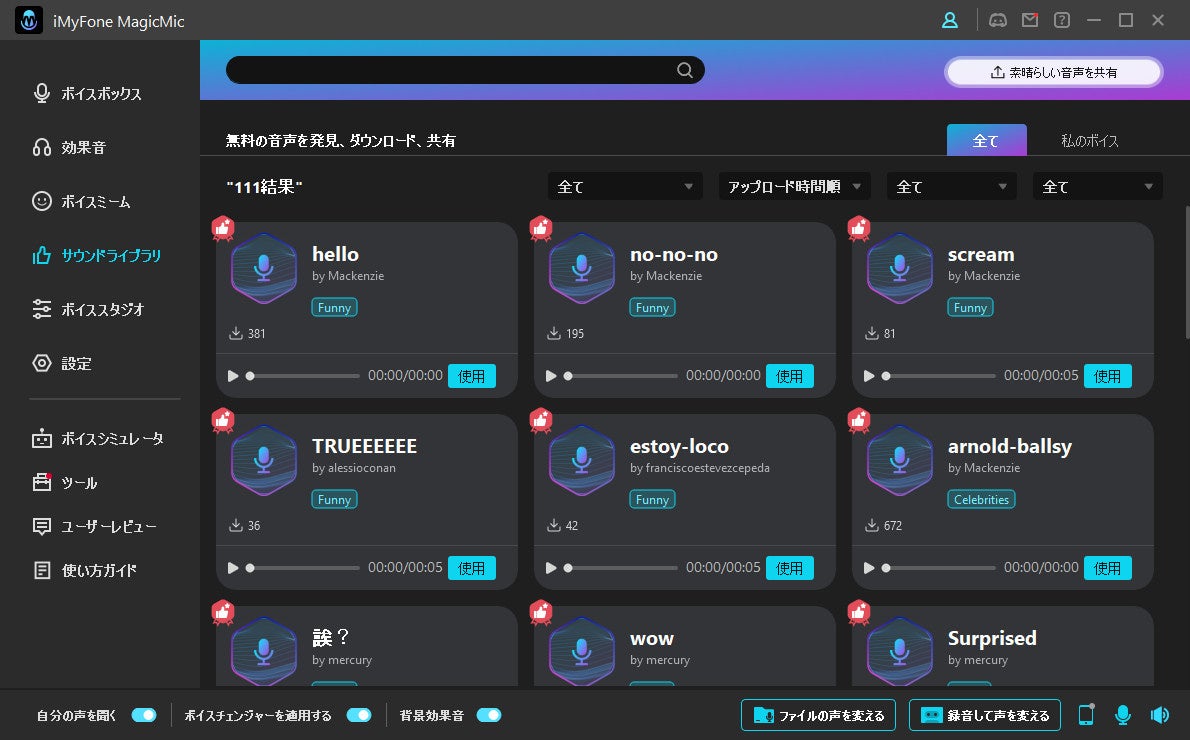Click the vertical scrollbar of sound list
The height and width of the screenshot is (740, 1190).
tap(1187, 273)
